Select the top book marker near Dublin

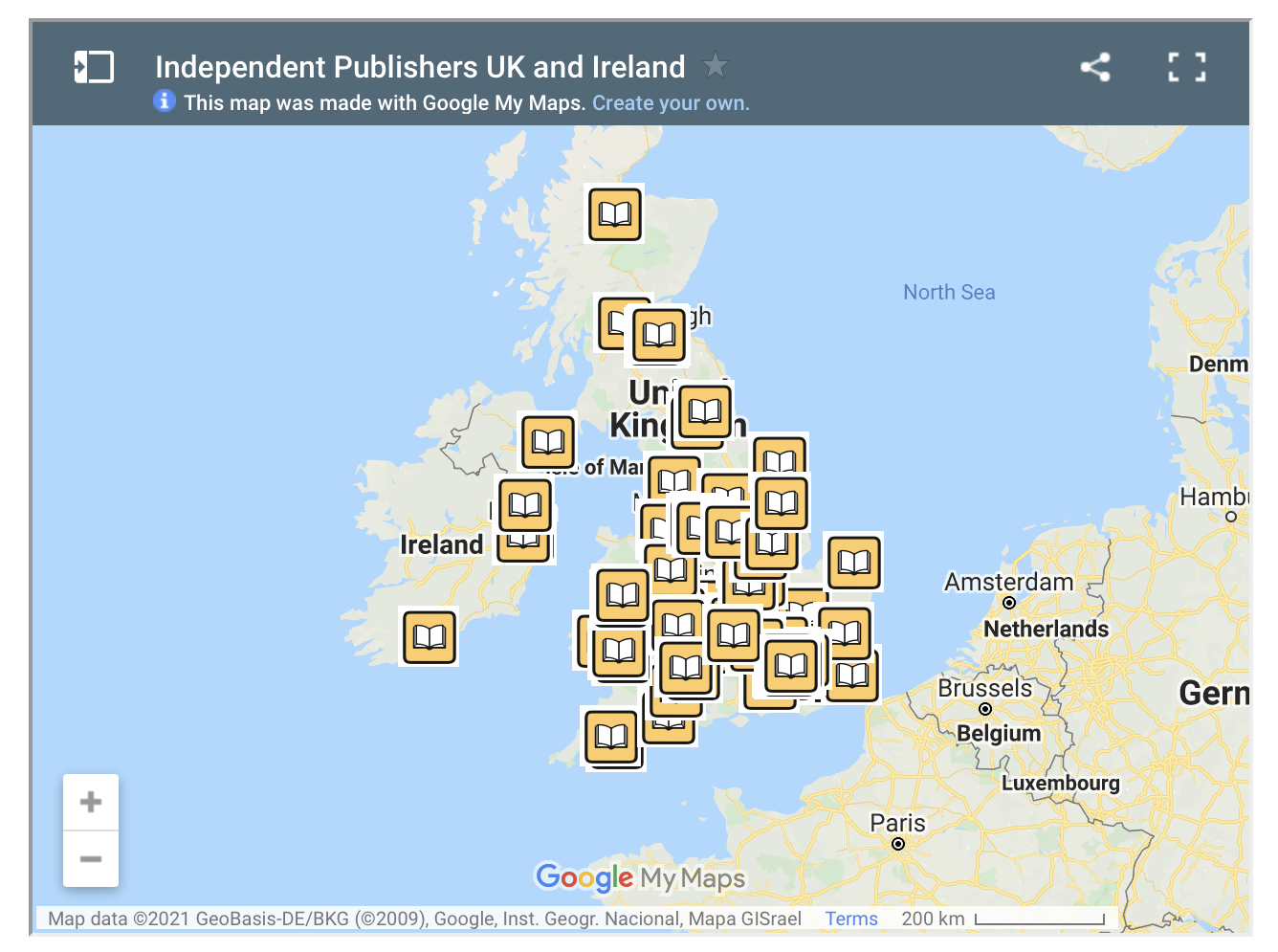tap(525, 504)
